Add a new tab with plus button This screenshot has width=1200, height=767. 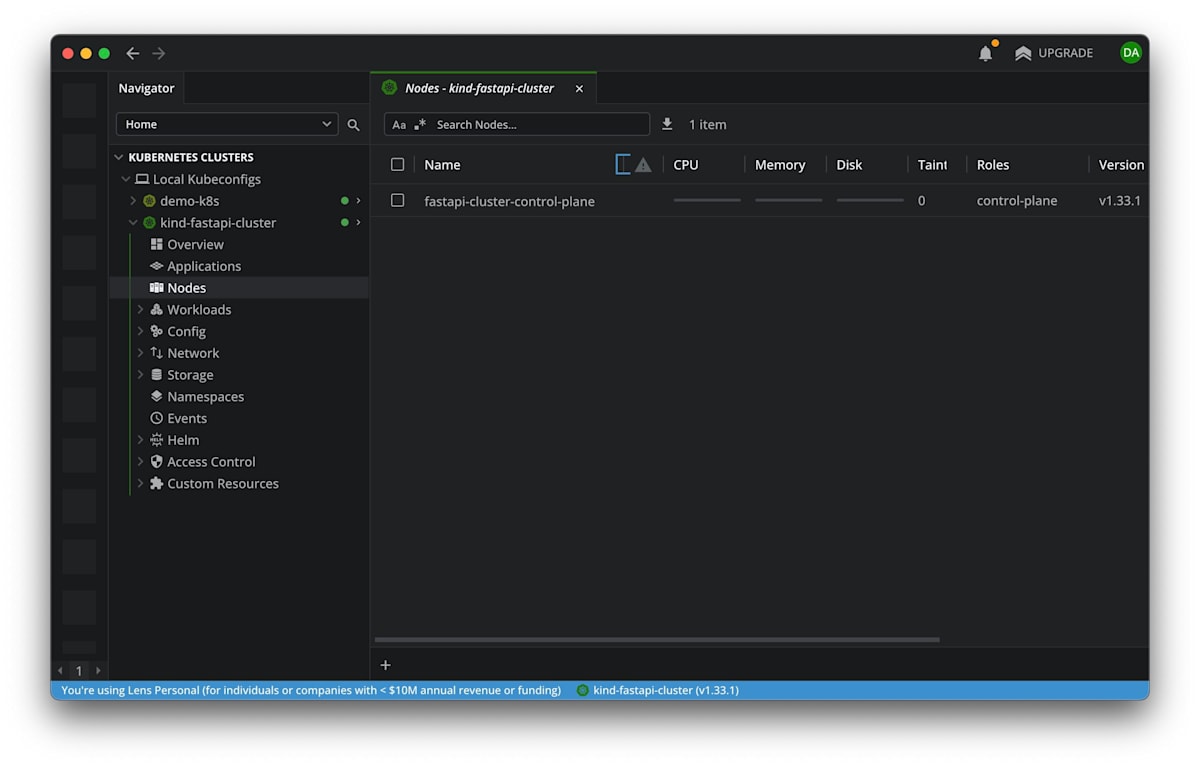coord(386,665)
